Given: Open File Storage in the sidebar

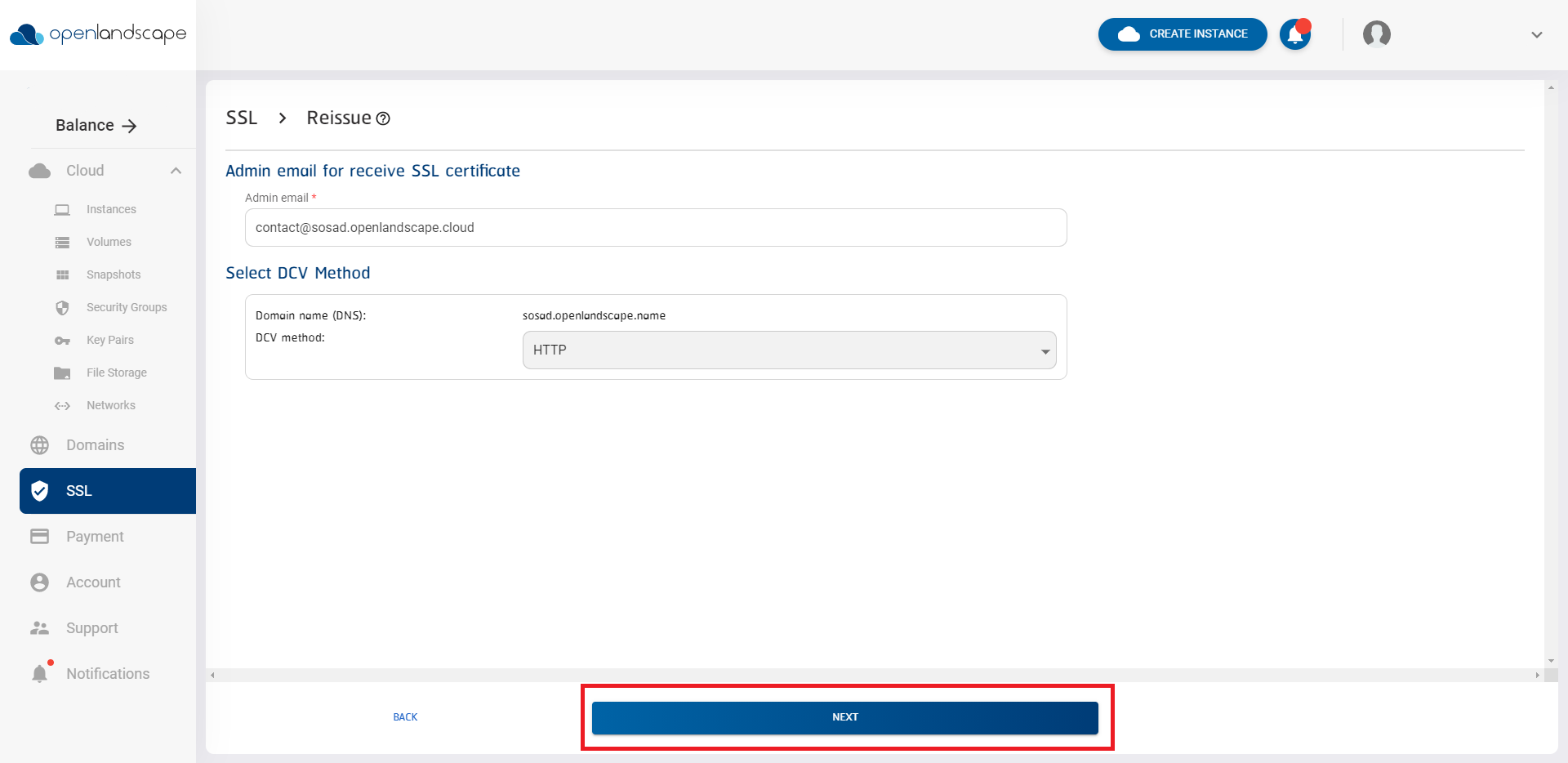Looking at the screenshot, I should click(x=63, y=373).
